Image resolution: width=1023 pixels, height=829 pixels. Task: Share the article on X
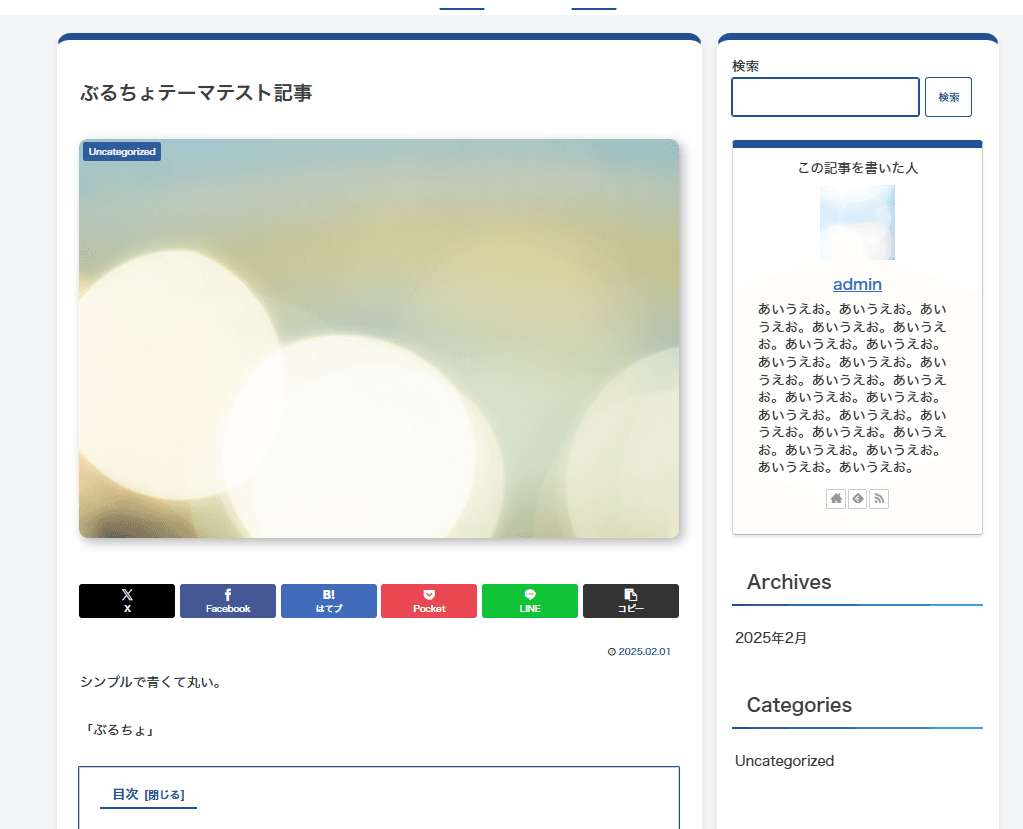pyautogui.click(x=127, y=601)
